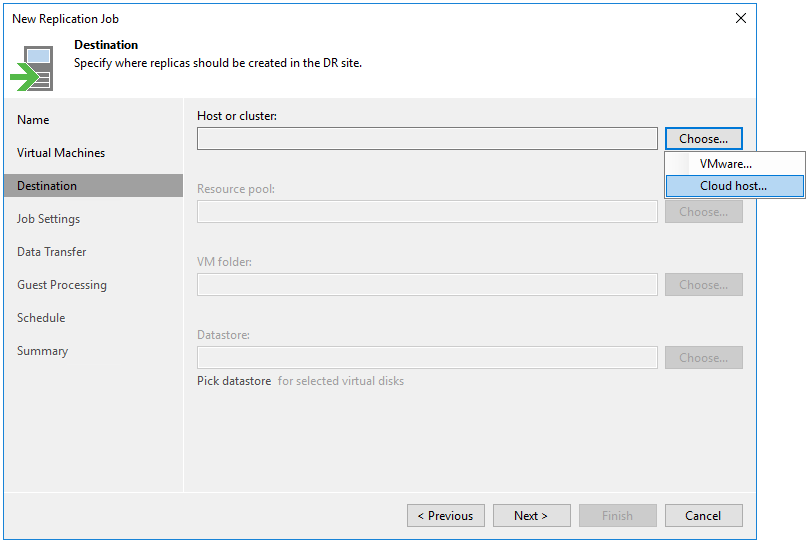Image resolution: width=810 pixels, height=543 pixels.
Task: Switch to the Job Settings step
Action: [x=48, y=219]
